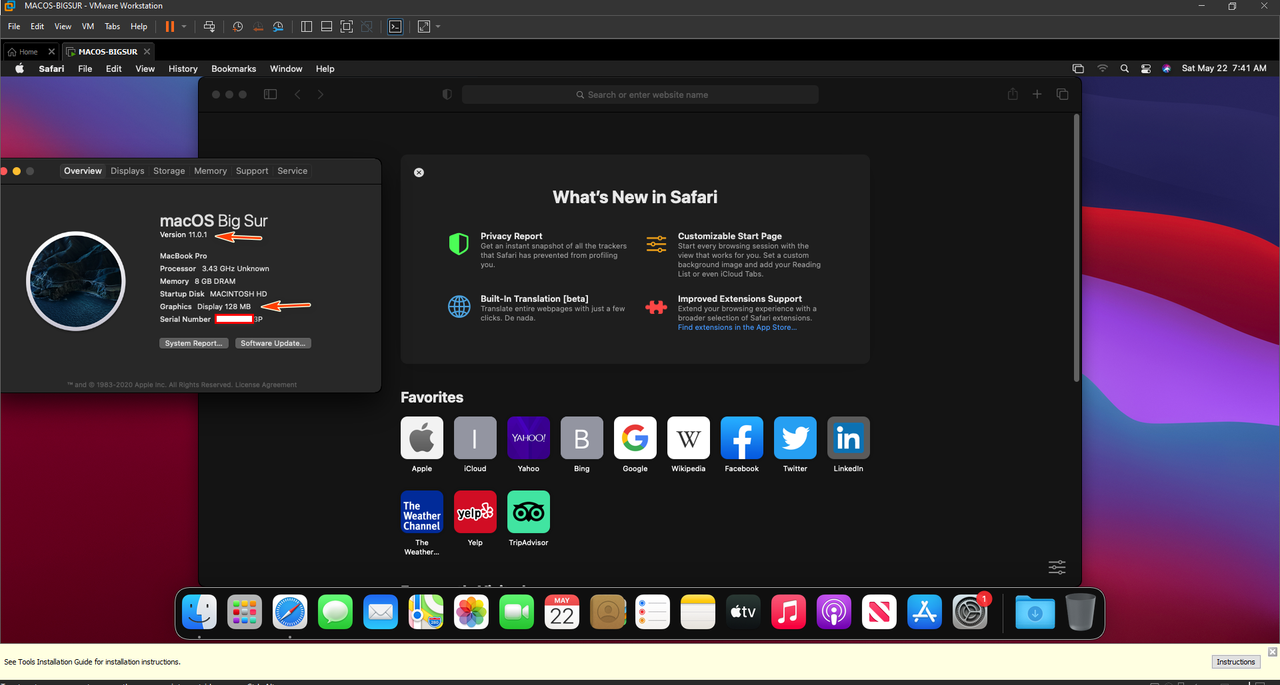Open Safari Bookmarks menu

pyautogui.click(x=233, y=69)
